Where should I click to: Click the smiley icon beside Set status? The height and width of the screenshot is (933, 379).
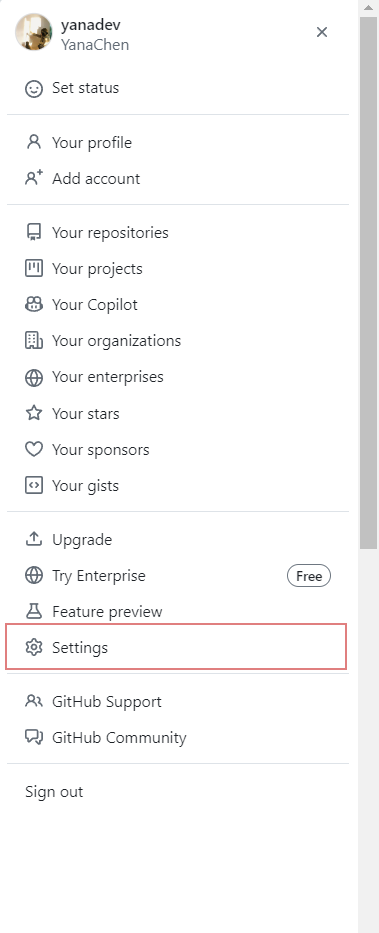pos(34,89)
